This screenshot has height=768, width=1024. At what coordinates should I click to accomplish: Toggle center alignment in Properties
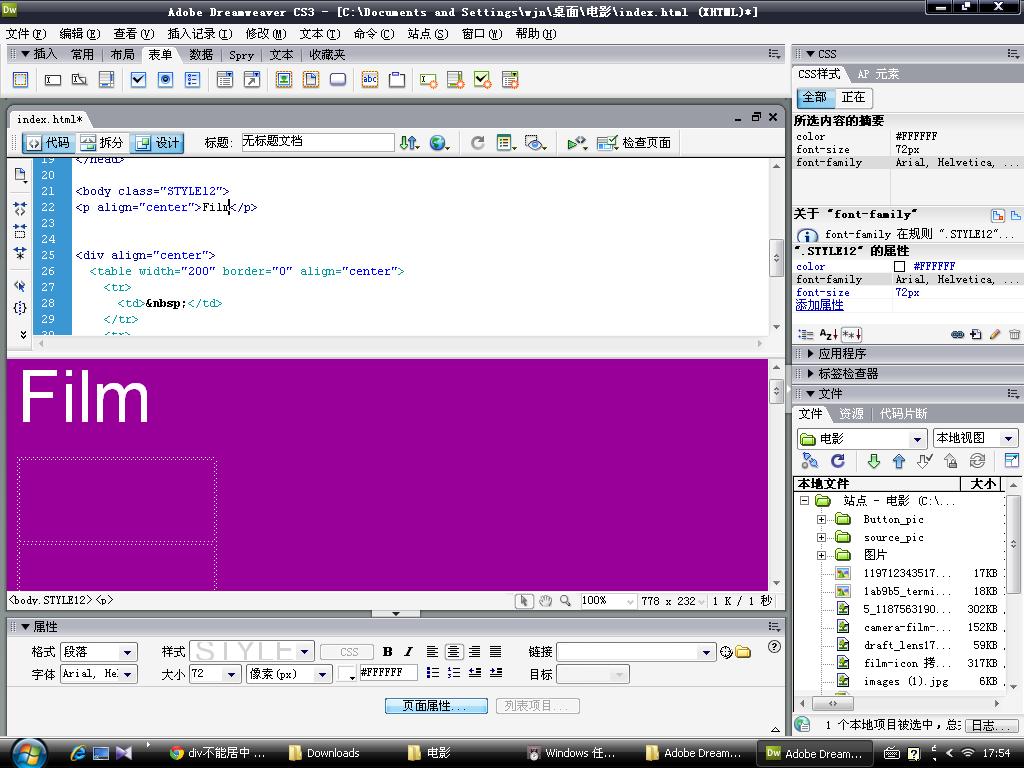452,652
